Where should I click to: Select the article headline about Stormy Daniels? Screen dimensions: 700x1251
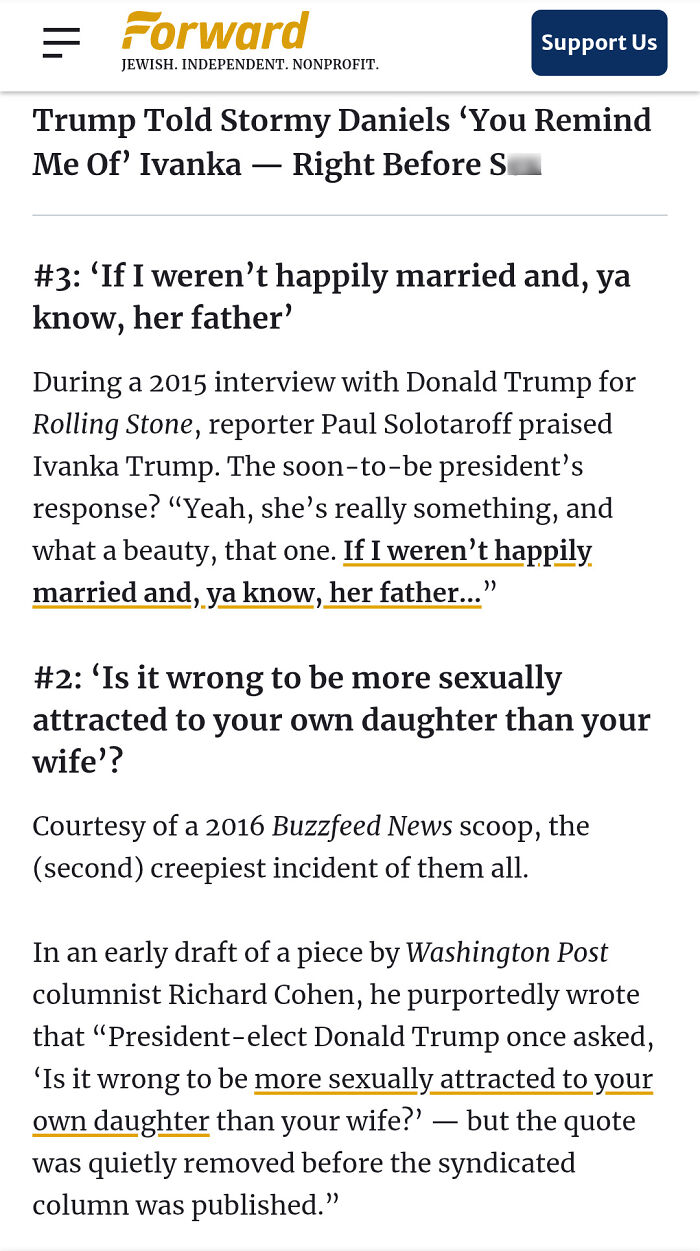[340, 141]
